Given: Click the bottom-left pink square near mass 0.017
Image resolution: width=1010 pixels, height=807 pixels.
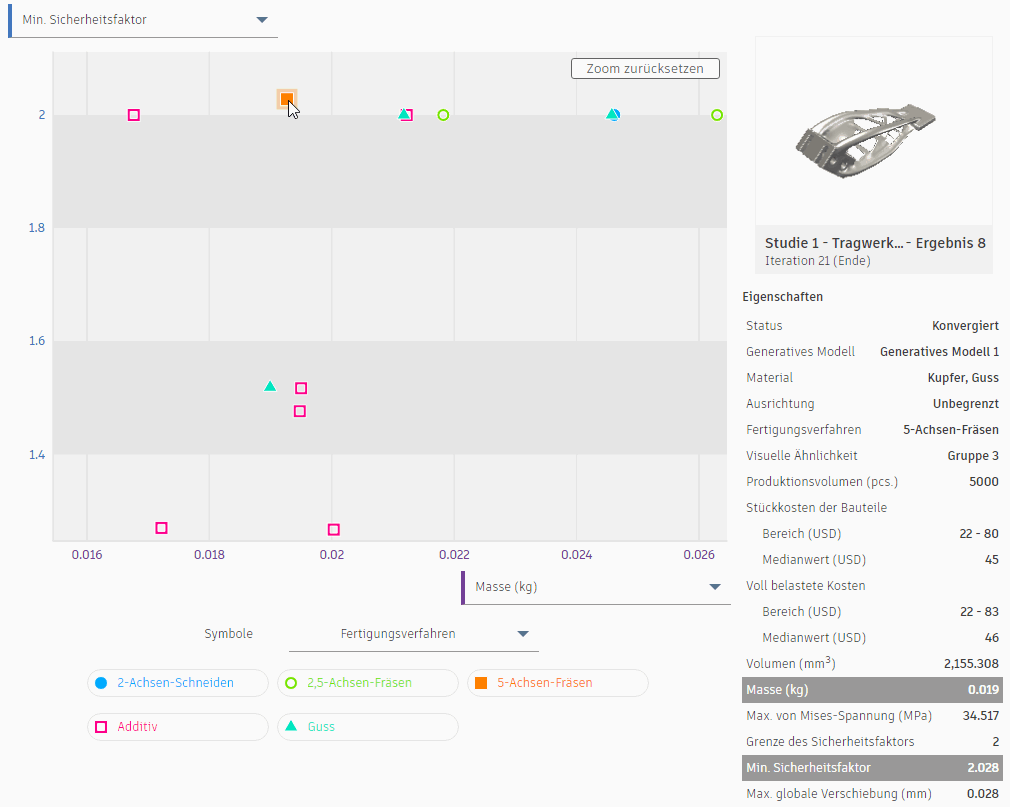Looking at the screenshot, I should click(162, 528).
